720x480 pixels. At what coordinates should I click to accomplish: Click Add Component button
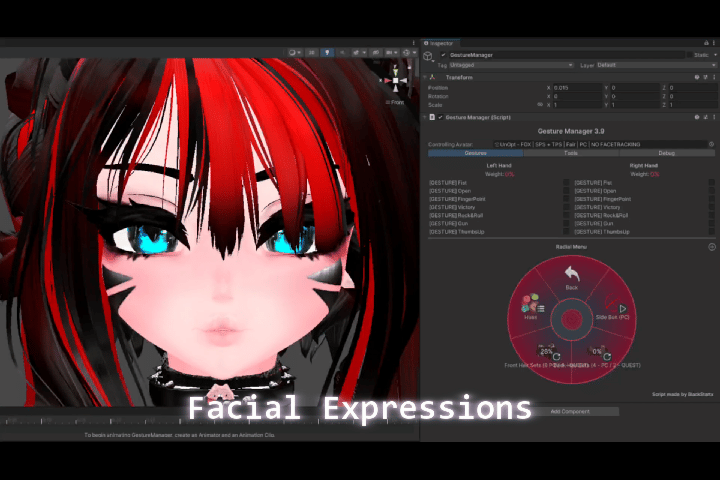(x=570, y=411)
